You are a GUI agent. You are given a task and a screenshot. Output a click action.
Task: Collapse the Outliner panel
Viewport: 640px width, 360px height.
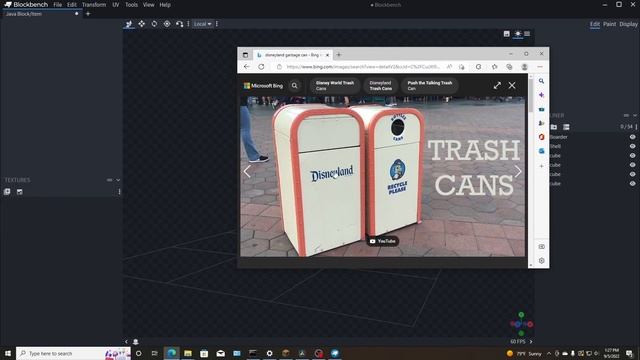(635, 116)
